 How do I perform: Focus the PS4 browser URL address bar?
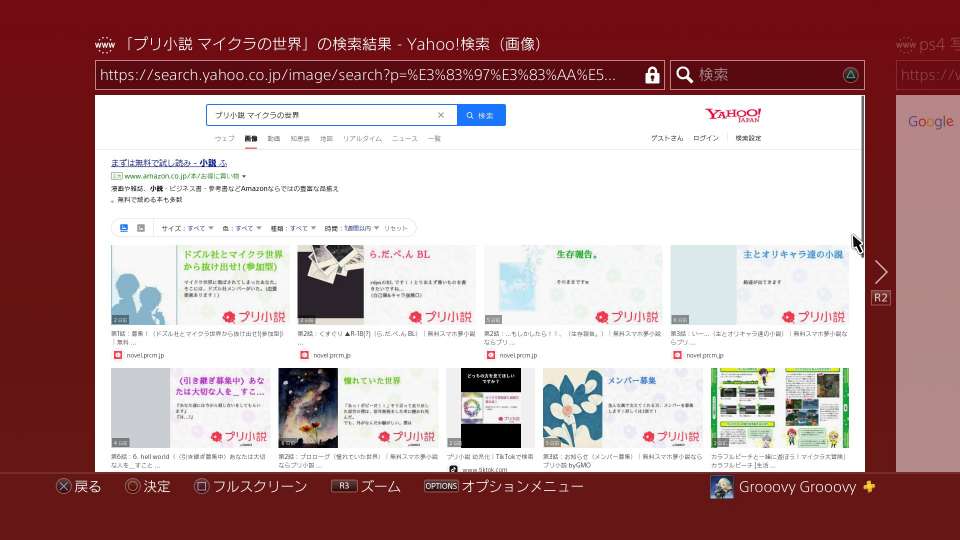tap(380, 75)
